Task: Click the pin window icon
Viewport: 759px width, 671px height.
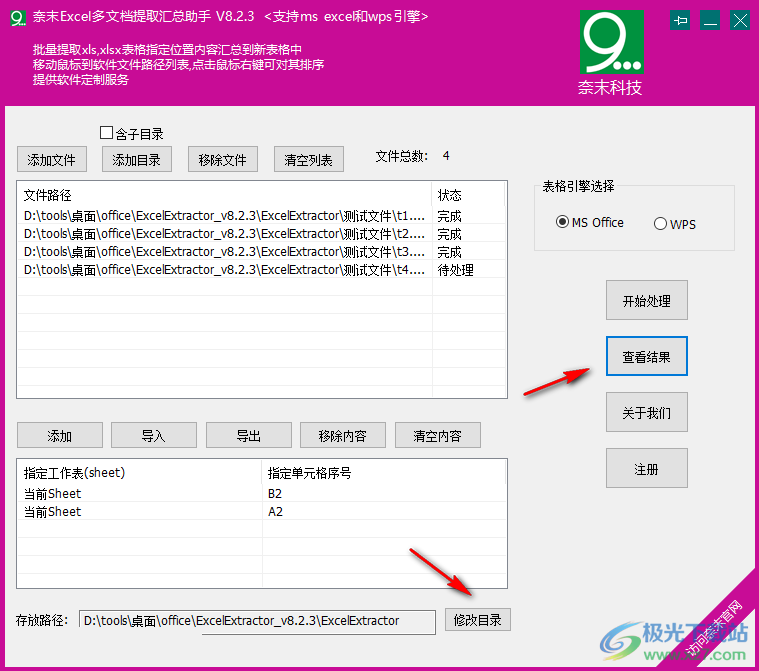Action: (680, 21)
